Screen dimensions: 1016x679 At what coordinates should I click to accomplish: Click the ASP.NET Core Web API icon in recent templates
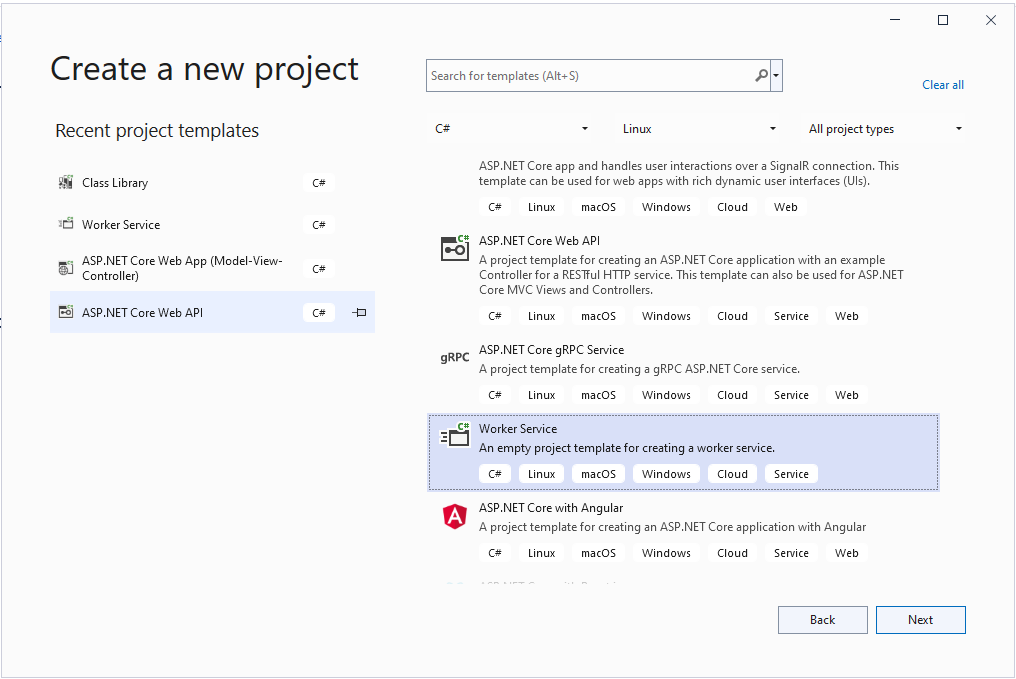[65, 312]
